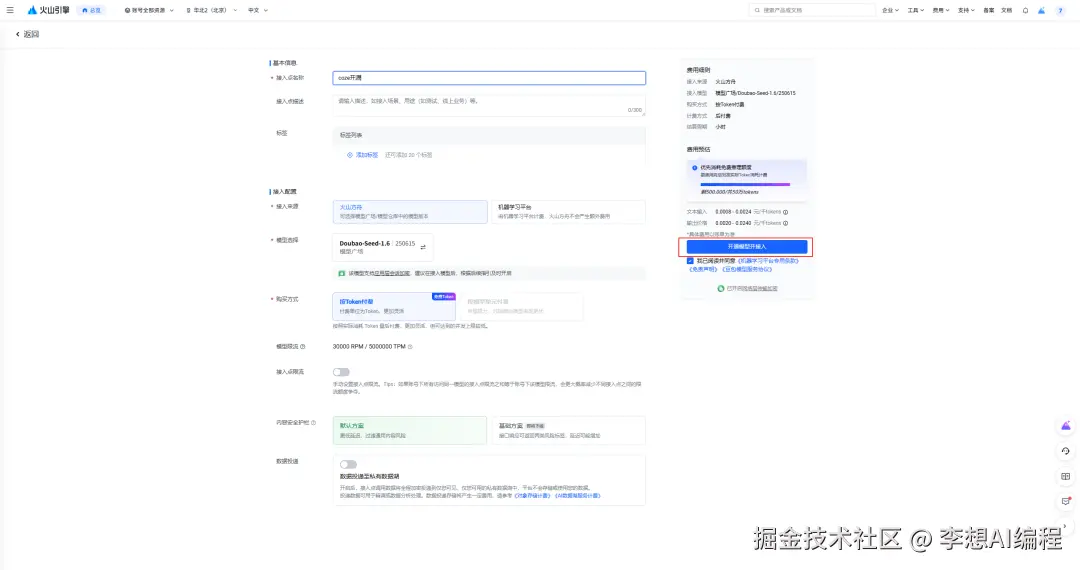
Task: Open the AI数据湖服务计费 link
Action: pos(578,496)
